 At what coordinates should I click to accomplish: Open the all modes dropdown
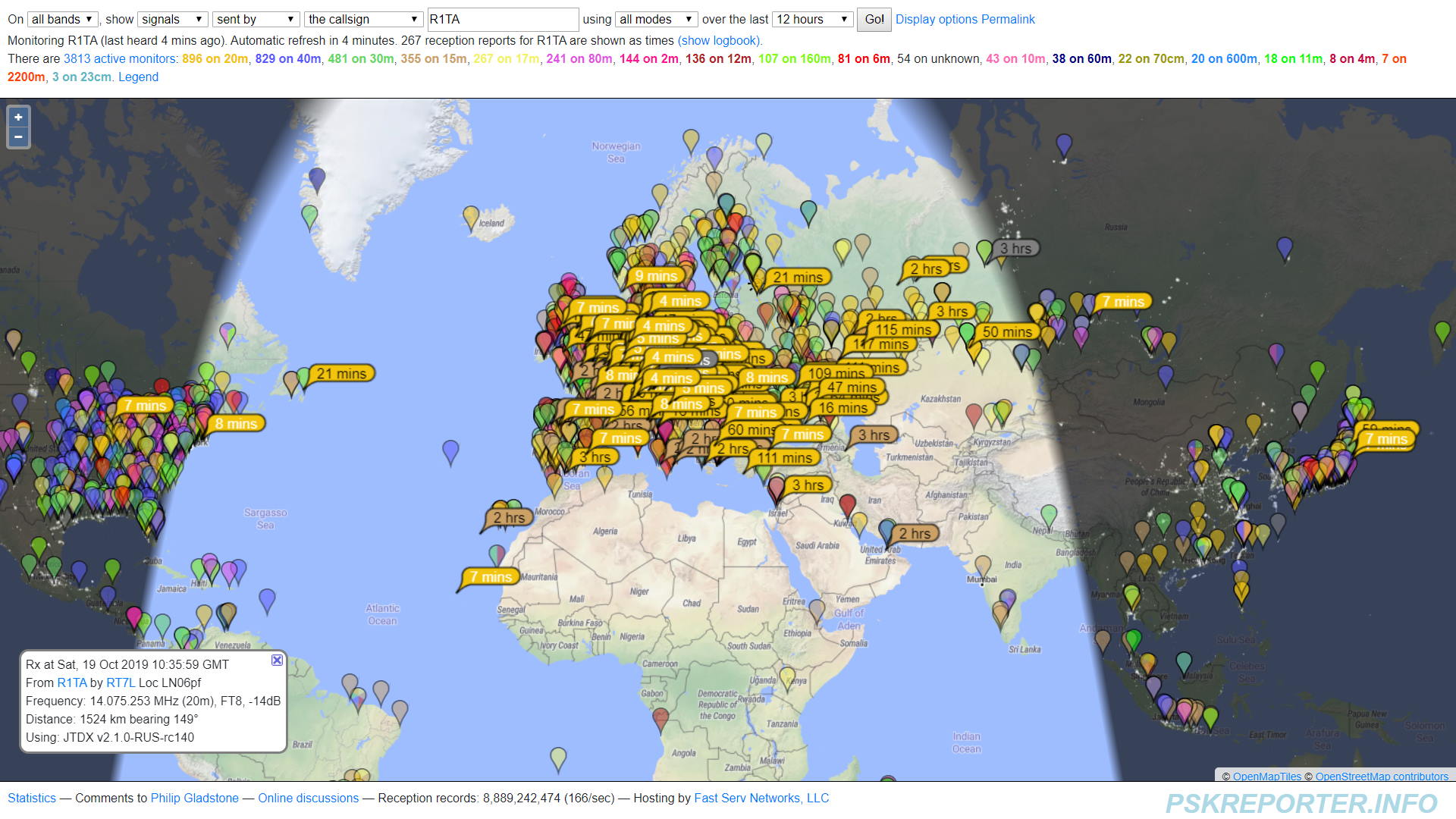[656, 20]
